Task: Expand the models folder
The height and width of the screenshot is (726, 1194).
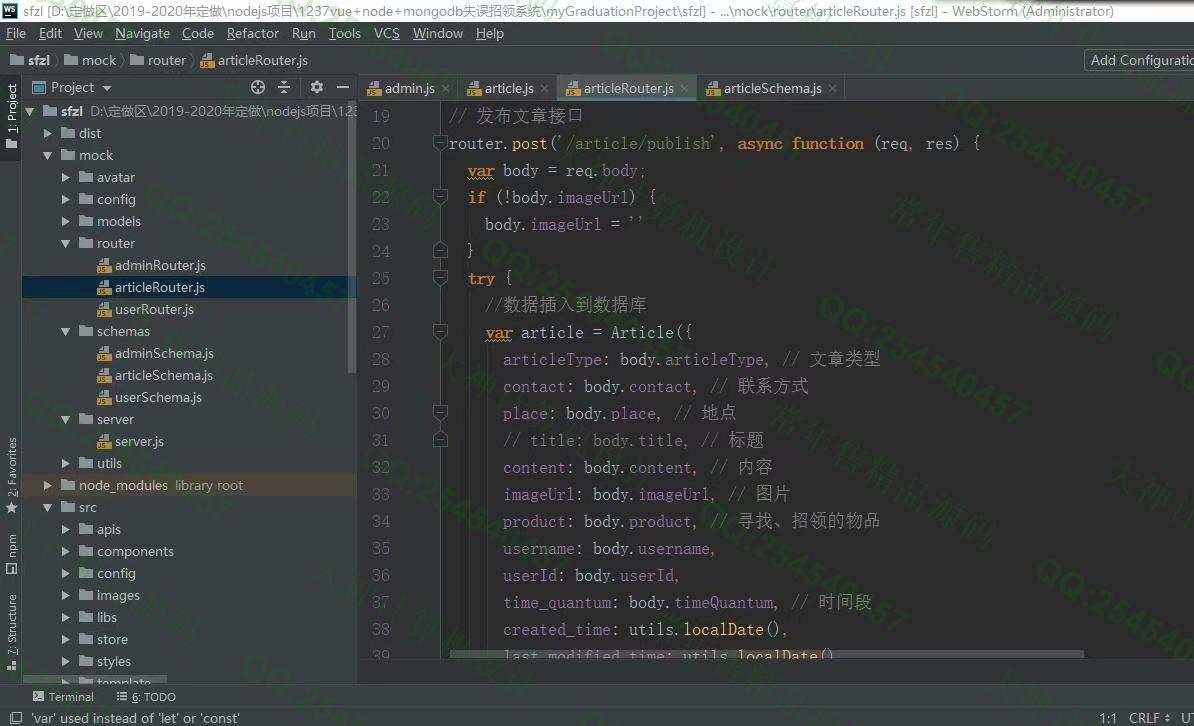Action: pyautogui.click(x=65, y=222)
